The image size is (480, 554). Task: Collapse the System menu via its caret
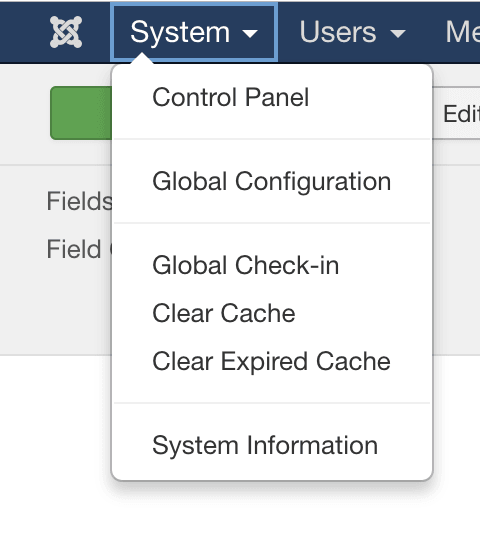250,34
